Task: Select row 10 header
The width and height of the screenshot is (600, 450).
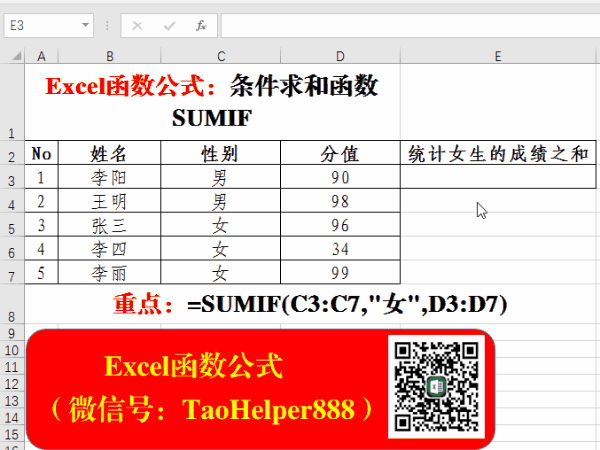Action: tap(12, 350)
